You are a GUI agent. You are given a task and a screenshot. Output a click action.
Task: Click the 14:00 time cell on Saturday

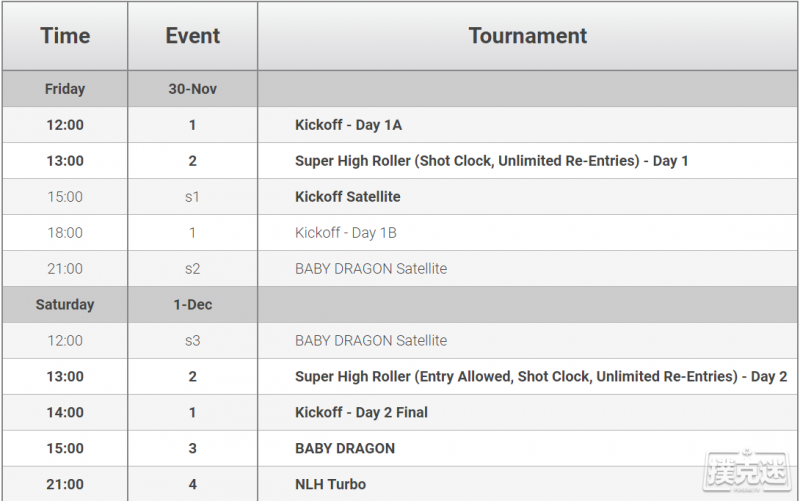click(x=65, y=412)
